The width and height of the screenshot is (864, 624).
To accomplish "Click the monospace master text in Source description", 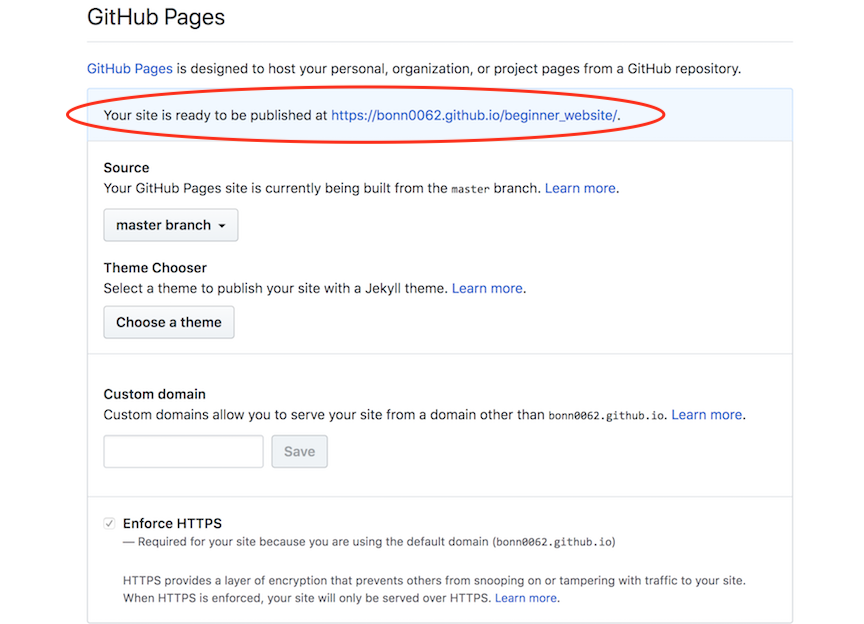I will pyautogui.click(x=470, y=189).
